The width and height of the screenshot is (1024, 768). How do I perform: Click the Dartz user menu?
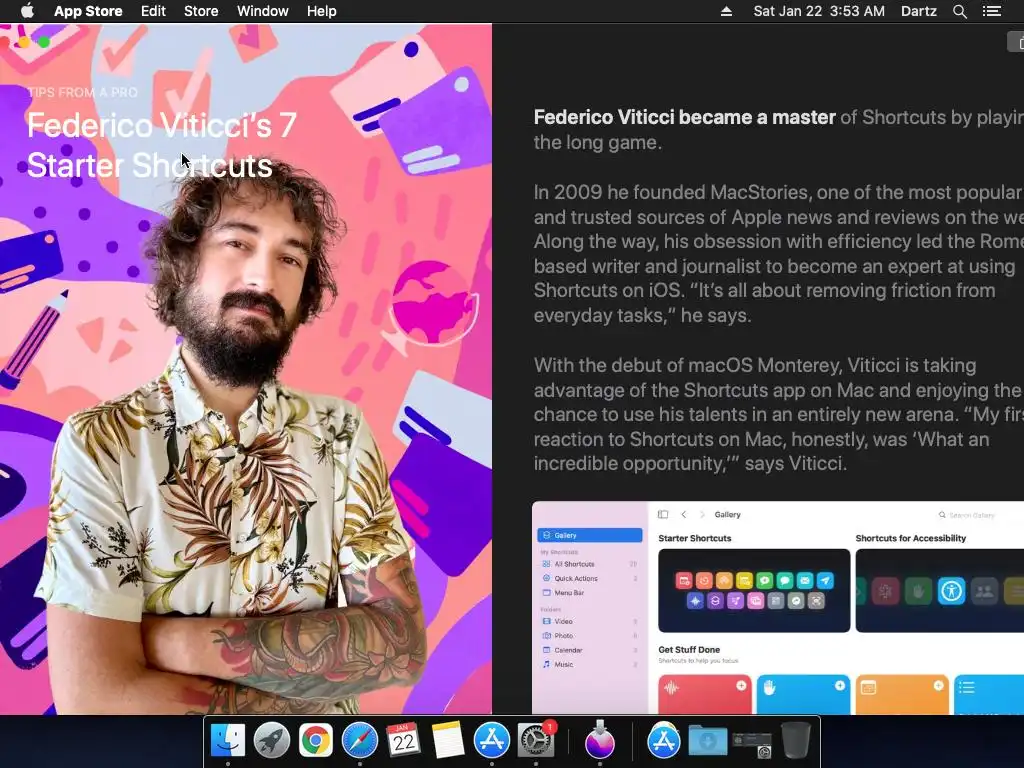[x=919, y=11]
